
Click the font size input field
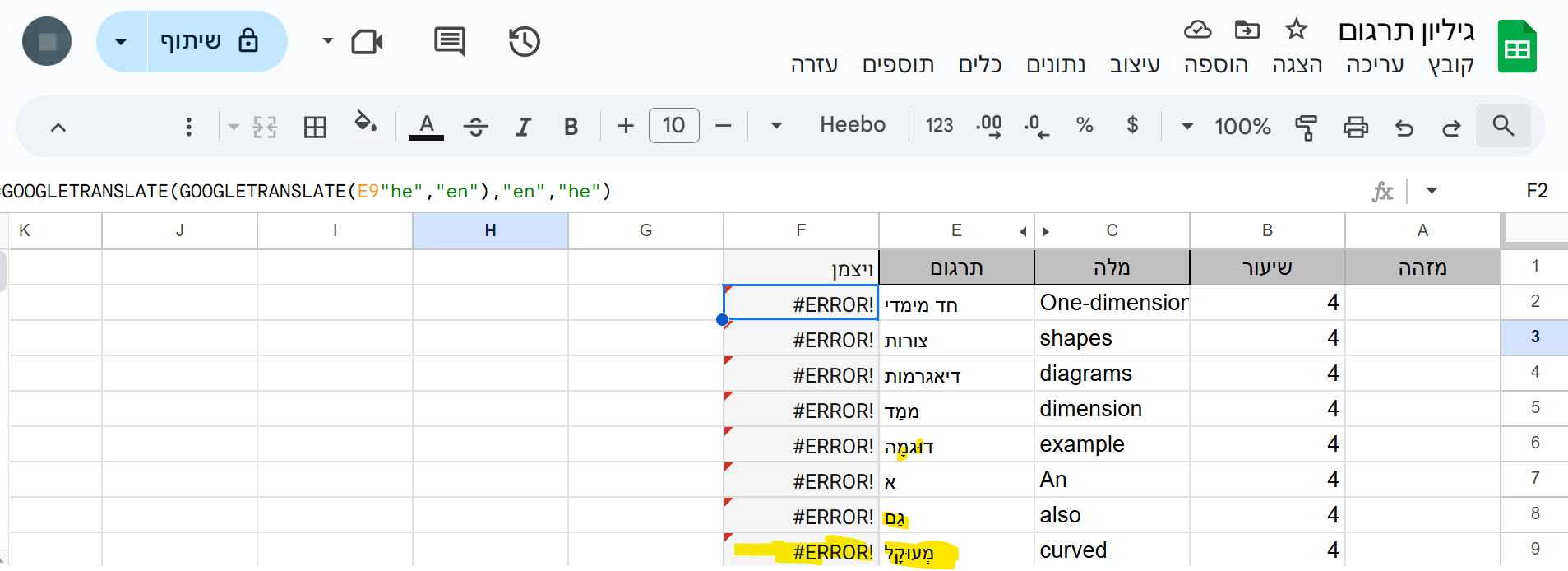tap(673, 126)
